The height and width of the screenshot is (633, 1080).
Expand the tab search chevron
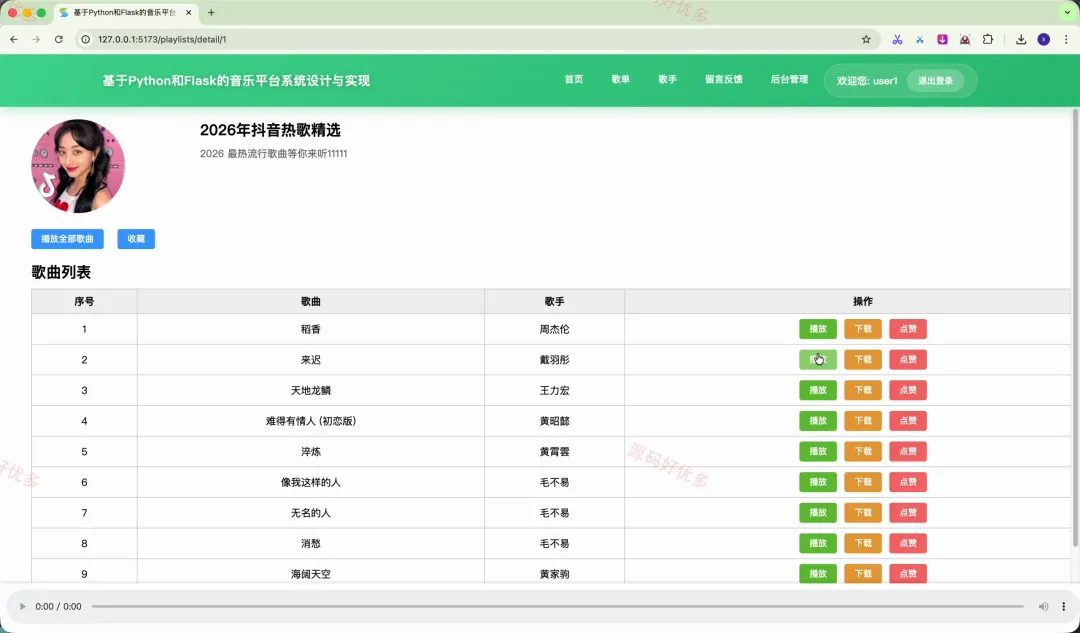click(1068, 12)
